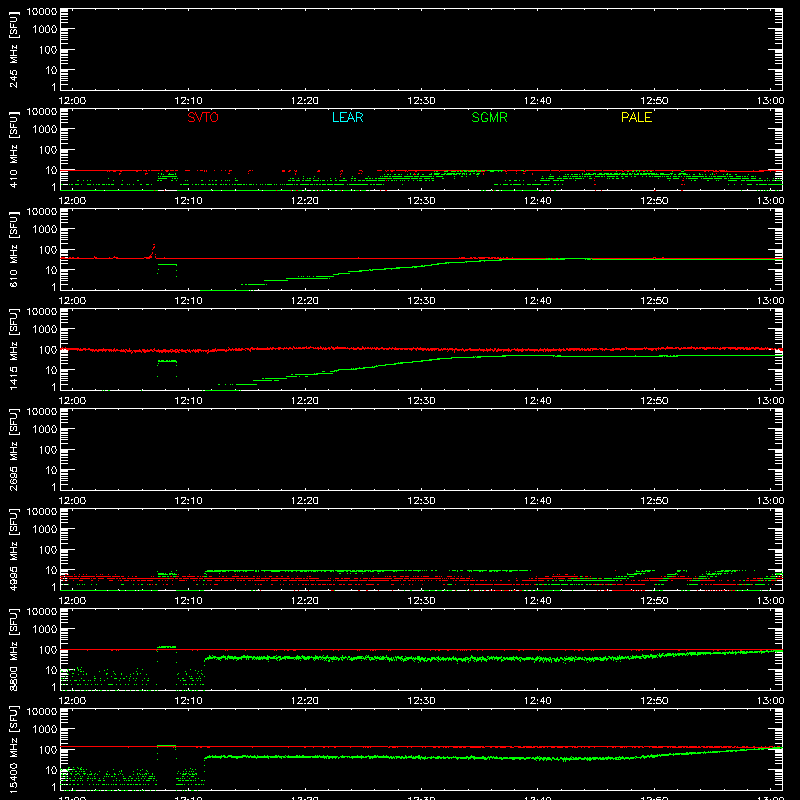Screen dimensions: 800x800
Task: Click the yellow PALE station legend label
Action: (636, 117)
